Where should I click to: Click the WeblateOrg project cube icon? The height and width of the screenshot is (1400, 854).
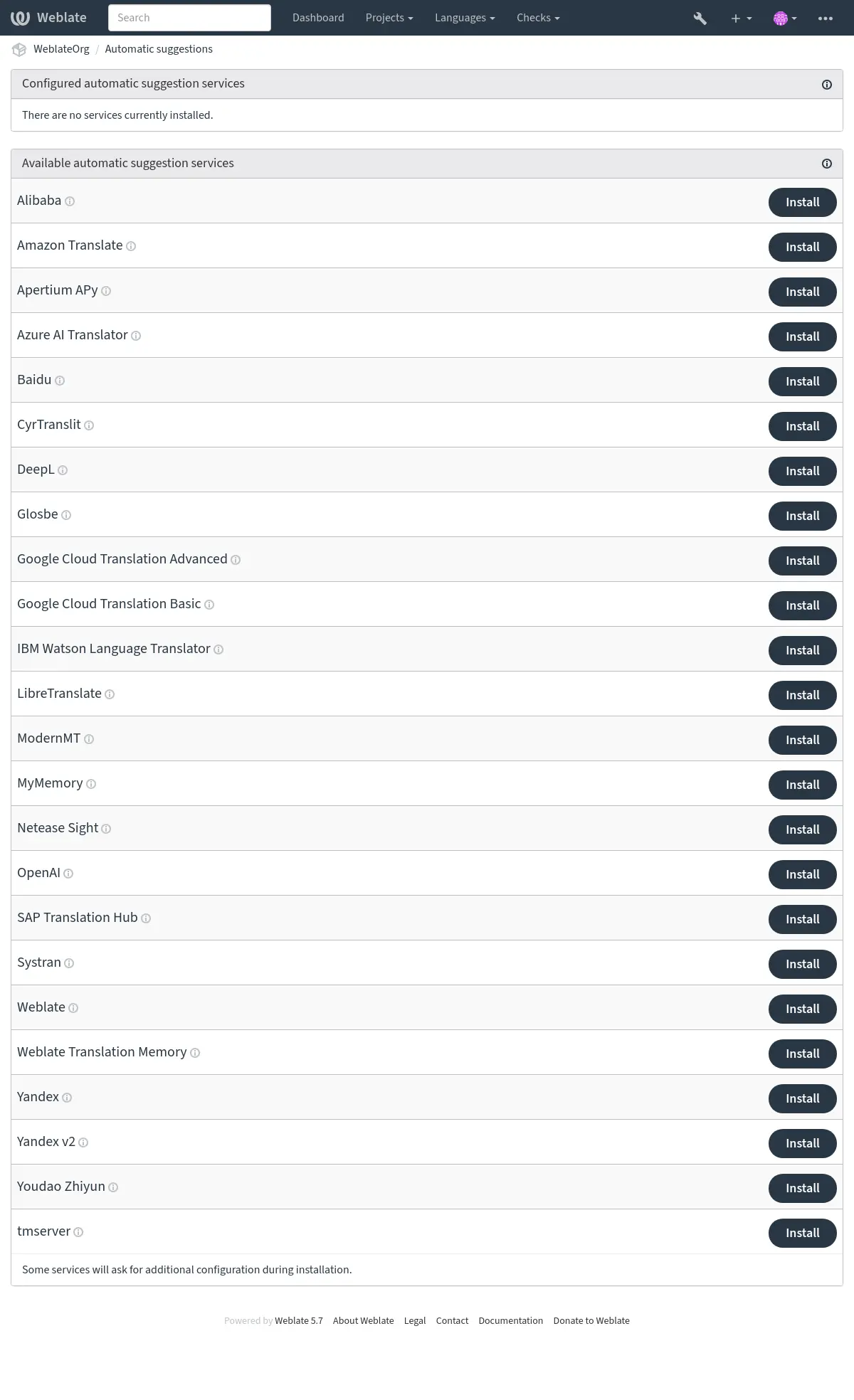[x=19, y=49]
